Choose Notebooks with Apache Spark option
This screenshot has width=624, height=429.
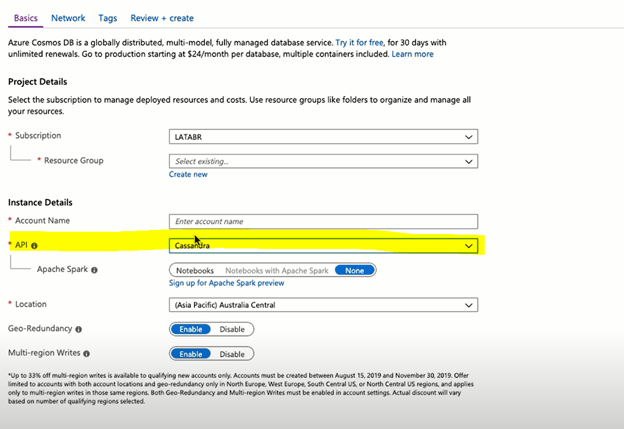[277, 270]
